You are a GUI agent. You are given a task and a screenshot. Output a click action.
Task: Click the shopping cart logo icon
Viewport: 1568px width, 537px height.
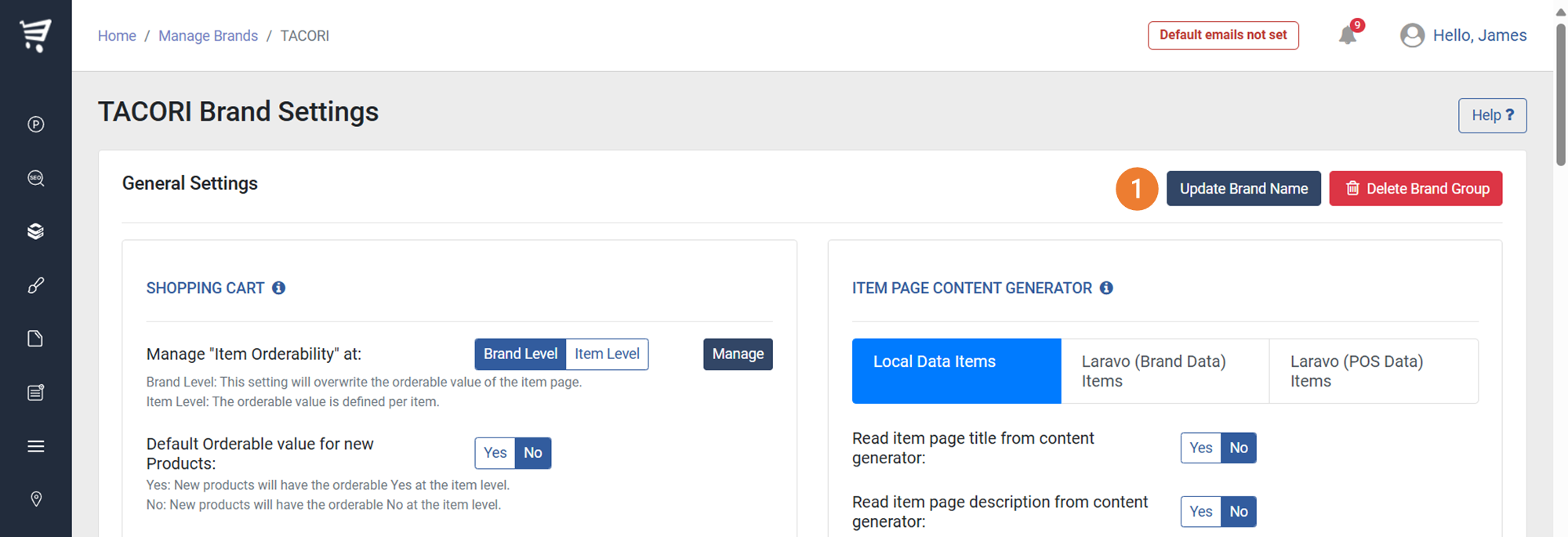35,35
